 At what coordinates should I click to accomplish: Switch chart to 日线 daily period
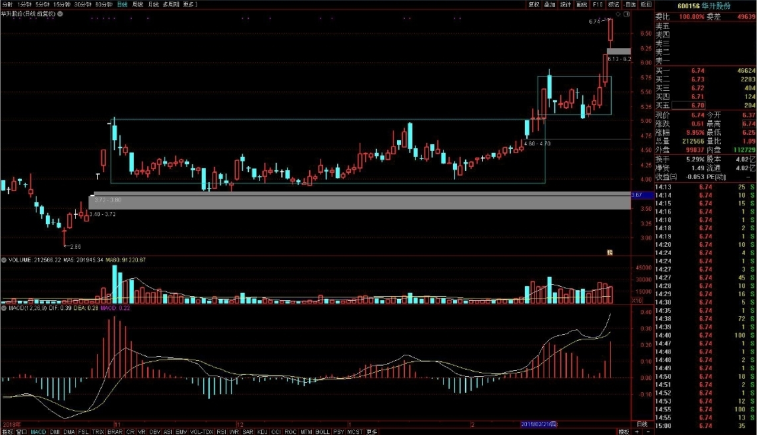122,4
